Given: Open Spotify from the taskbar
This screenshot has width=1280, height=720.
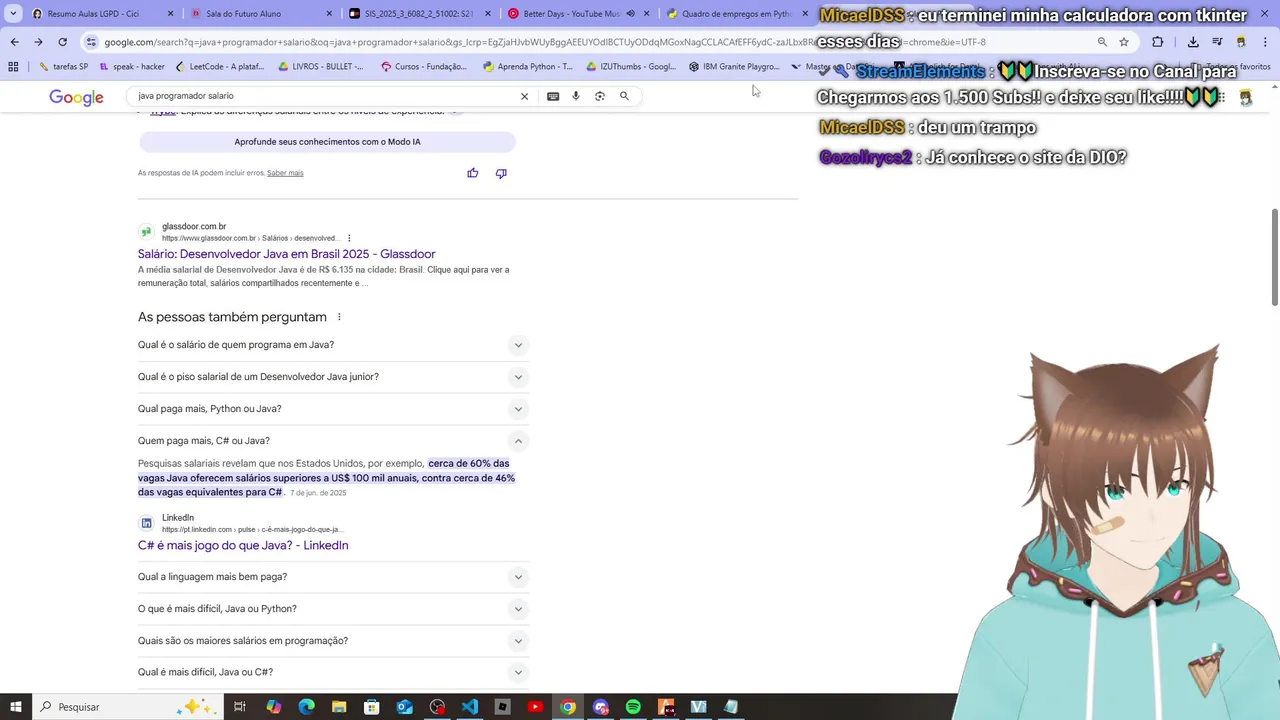Looking at the screenshot, I should coord(633,707).
